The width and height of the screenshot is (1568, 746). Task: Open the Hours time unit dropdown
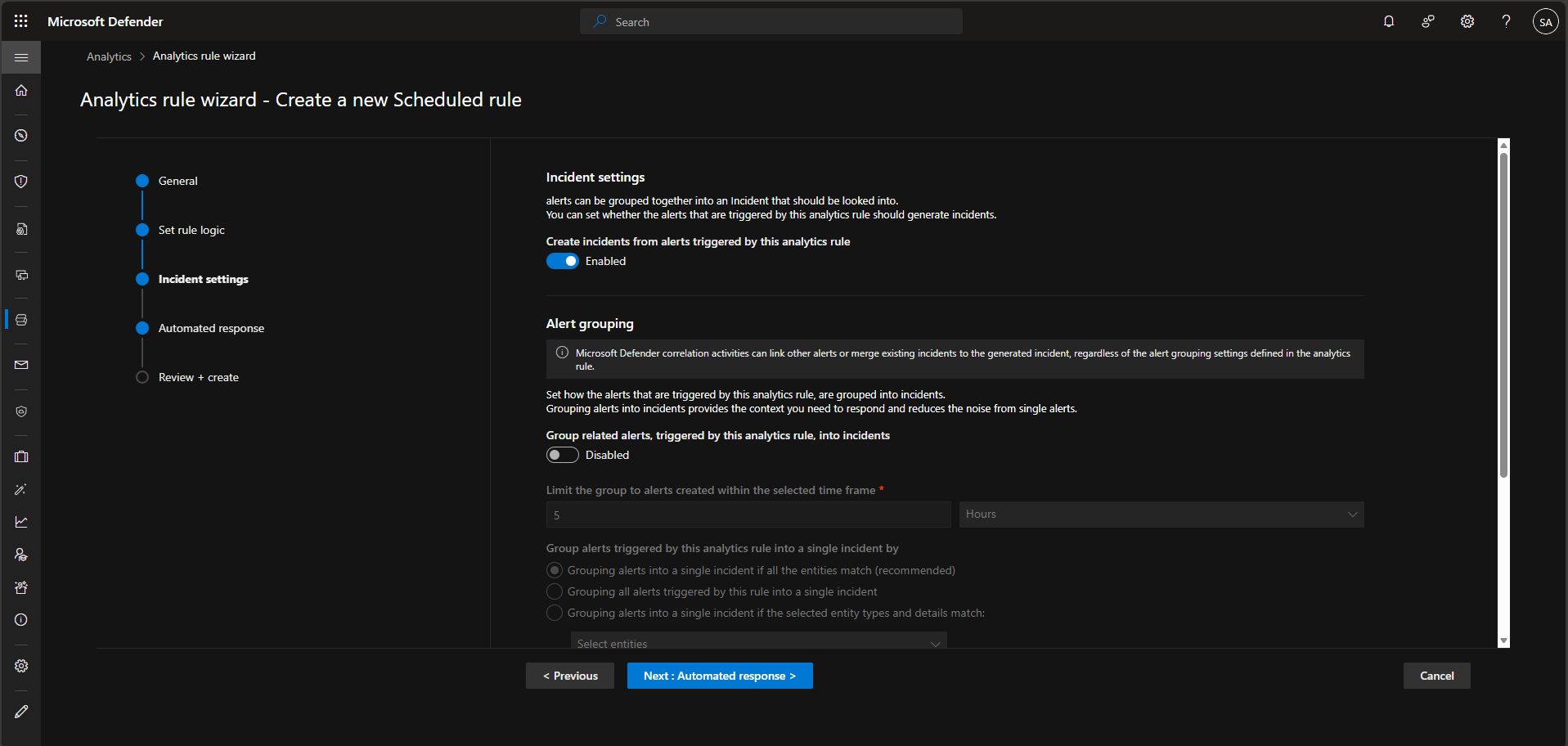pyautogui.click(x=1161, y=515)
